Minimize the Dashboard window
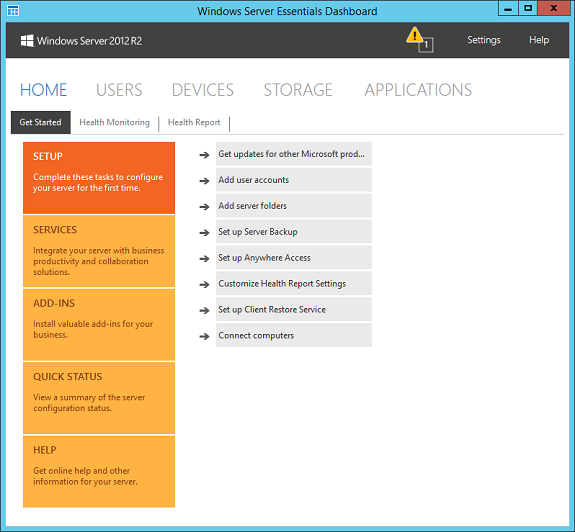 (x=508, y=8)
